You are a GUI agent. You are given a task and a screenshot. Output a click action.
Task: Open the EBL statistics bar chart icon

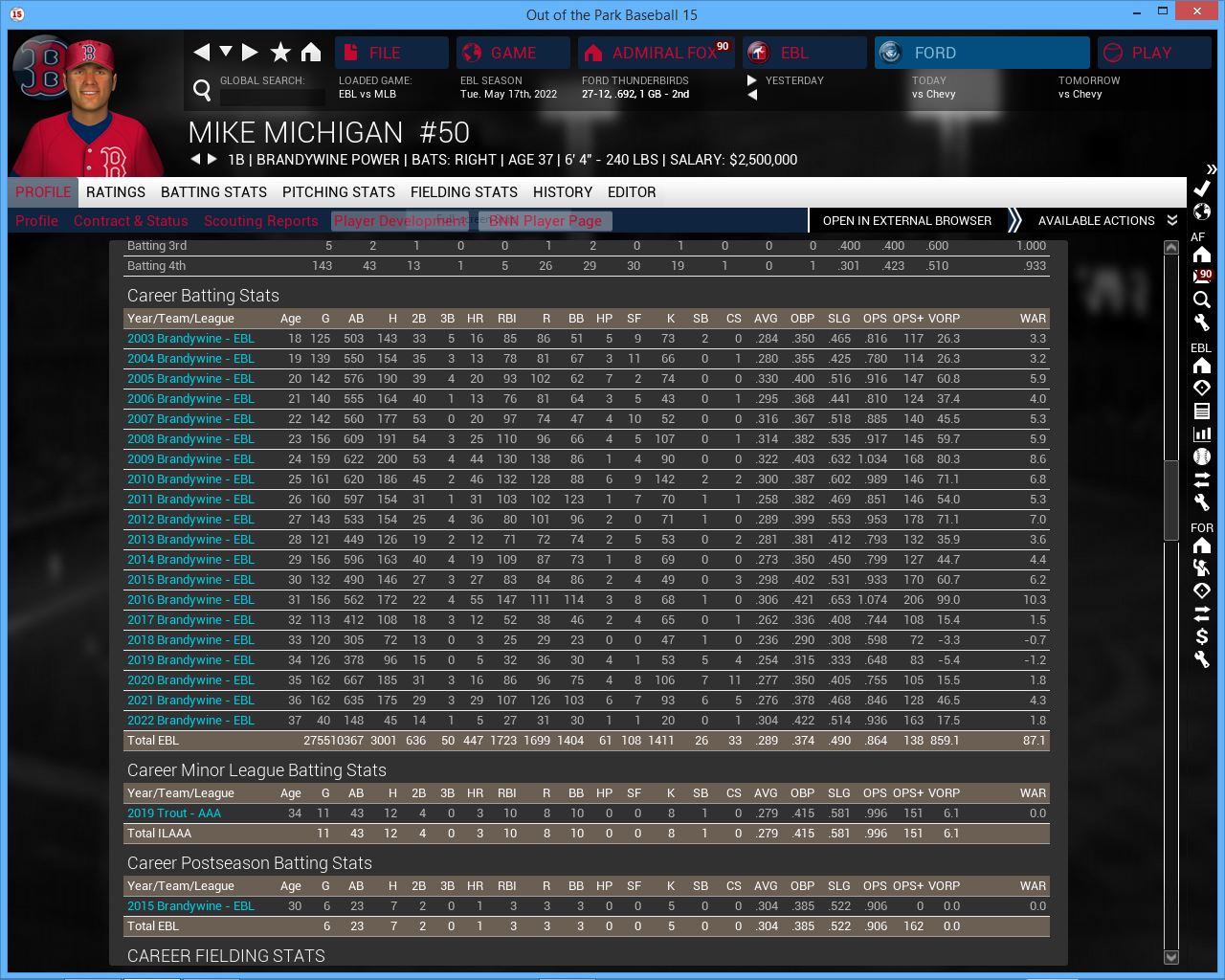pyautogui.click(x=1202, y=434)
